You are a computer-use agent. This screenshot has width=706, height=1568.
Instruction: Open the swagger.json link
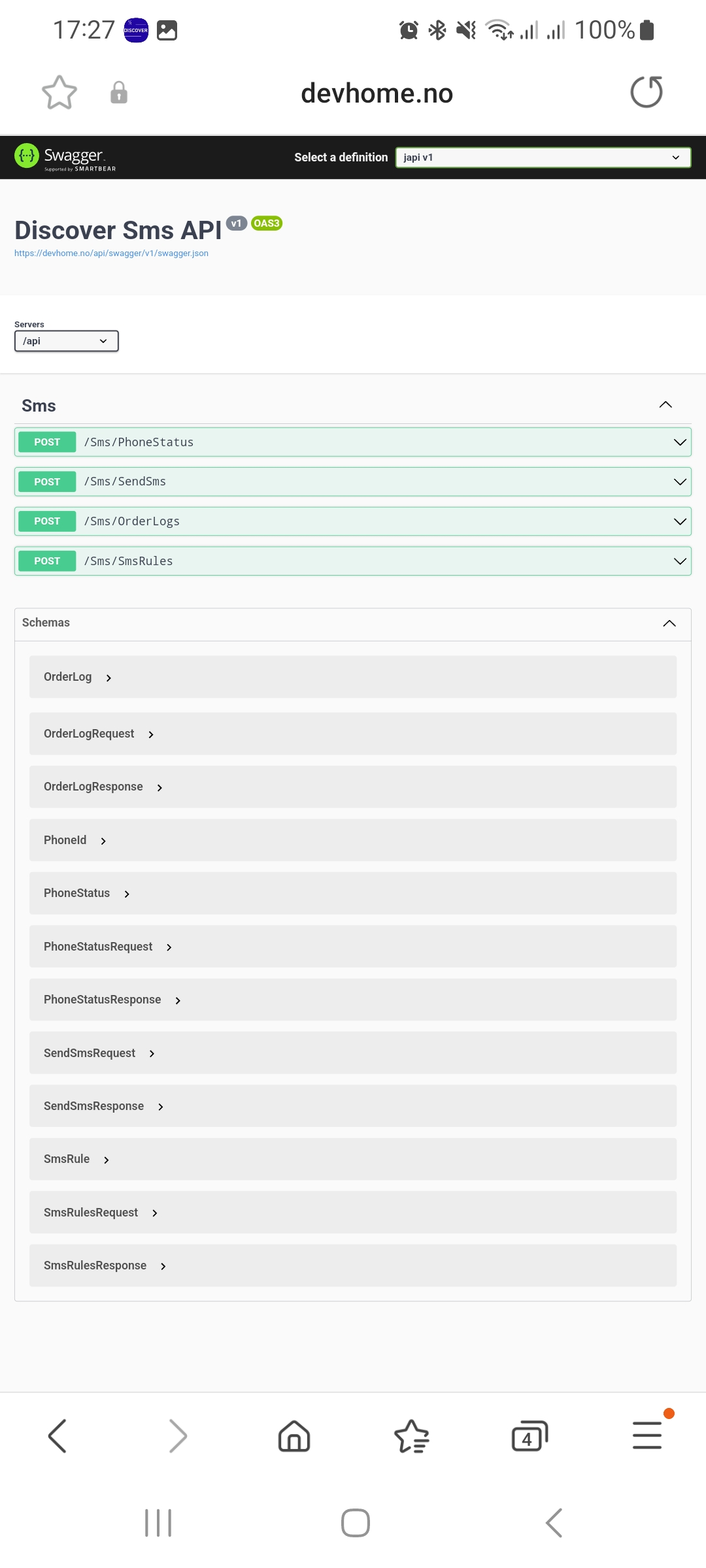[x=111, y=253]
